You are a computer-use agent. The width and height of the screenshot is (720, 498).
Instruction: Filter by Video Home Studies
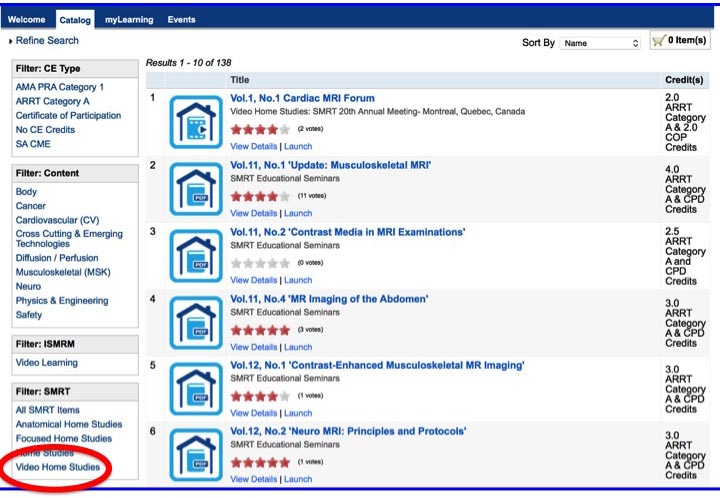pos(58,467)
